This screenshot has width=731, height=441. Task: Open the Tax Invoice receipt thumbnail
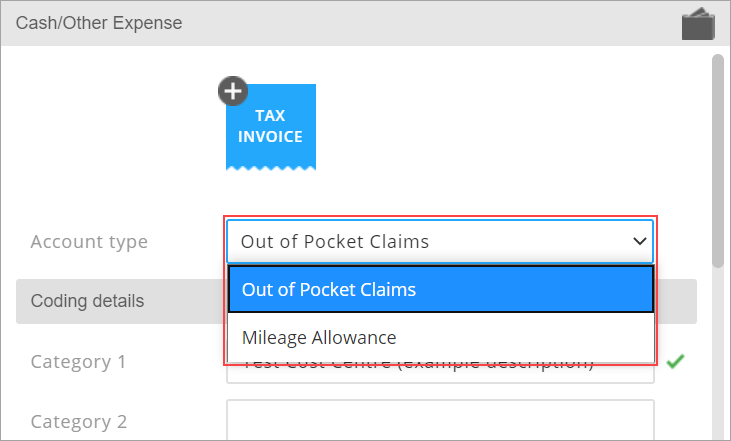[271, 127]
